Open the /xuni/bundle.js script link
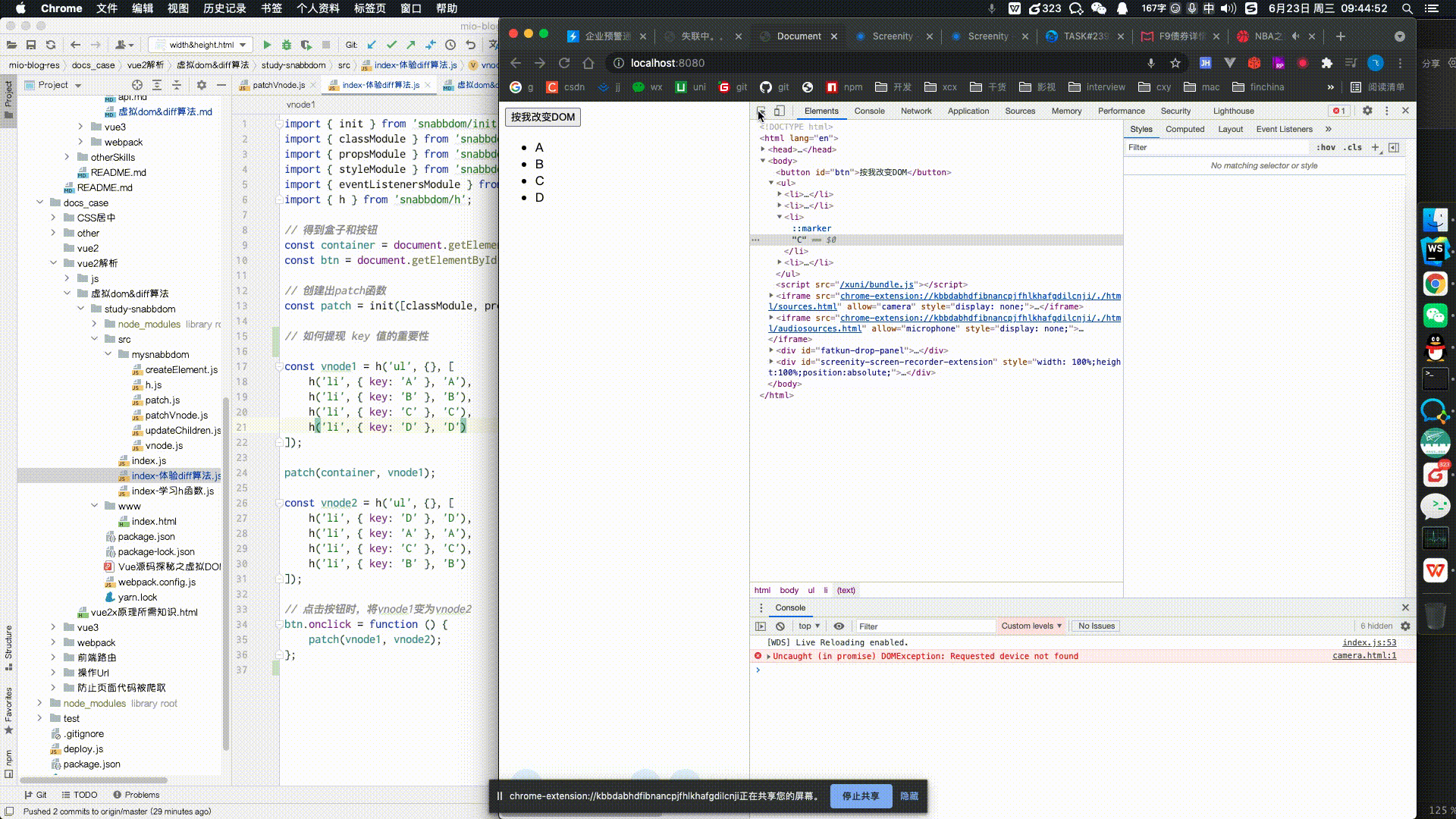Image resolution: width=1456 pixels, height=819 pixels. [877, 285]
